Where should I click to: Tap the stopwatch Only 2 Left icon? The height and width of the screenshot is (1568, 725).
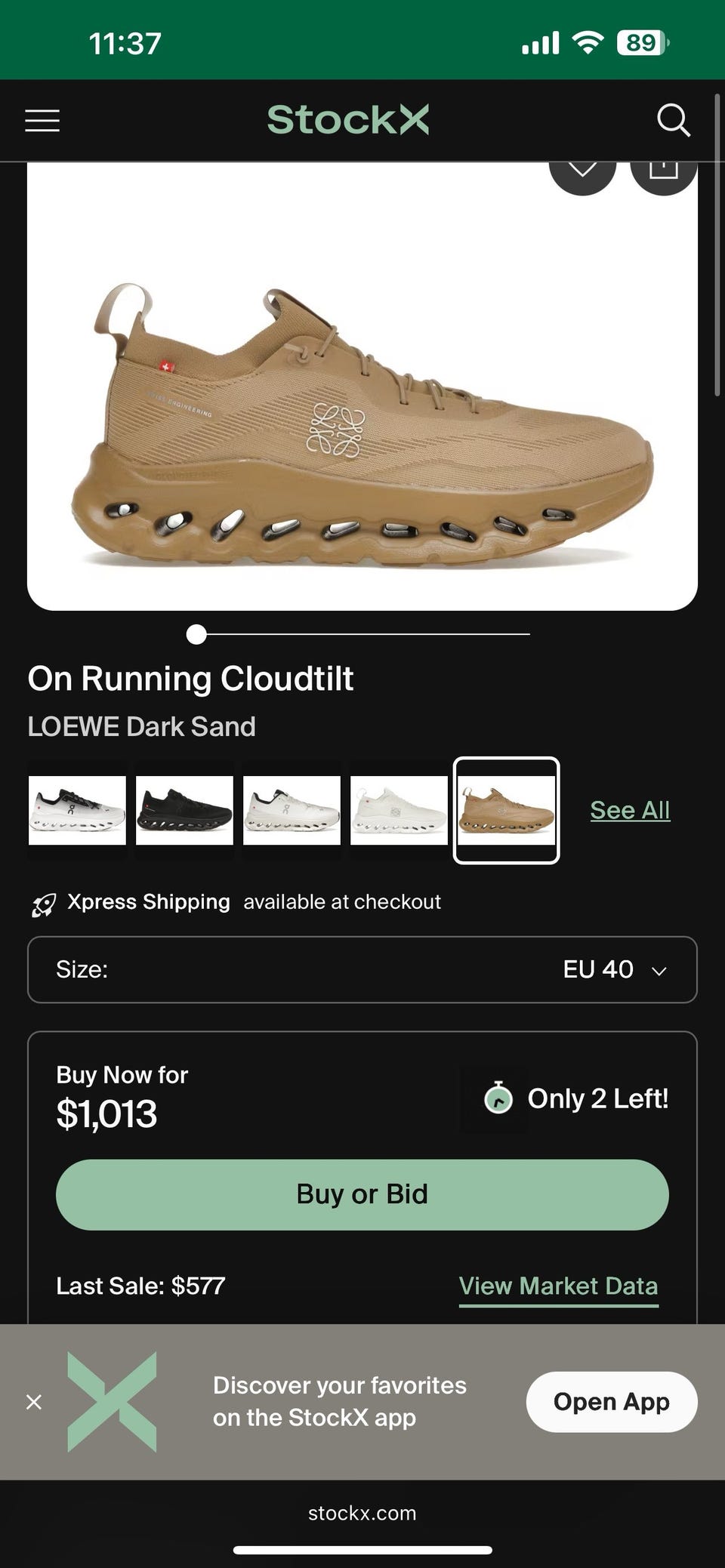[x=498, y=1098]
